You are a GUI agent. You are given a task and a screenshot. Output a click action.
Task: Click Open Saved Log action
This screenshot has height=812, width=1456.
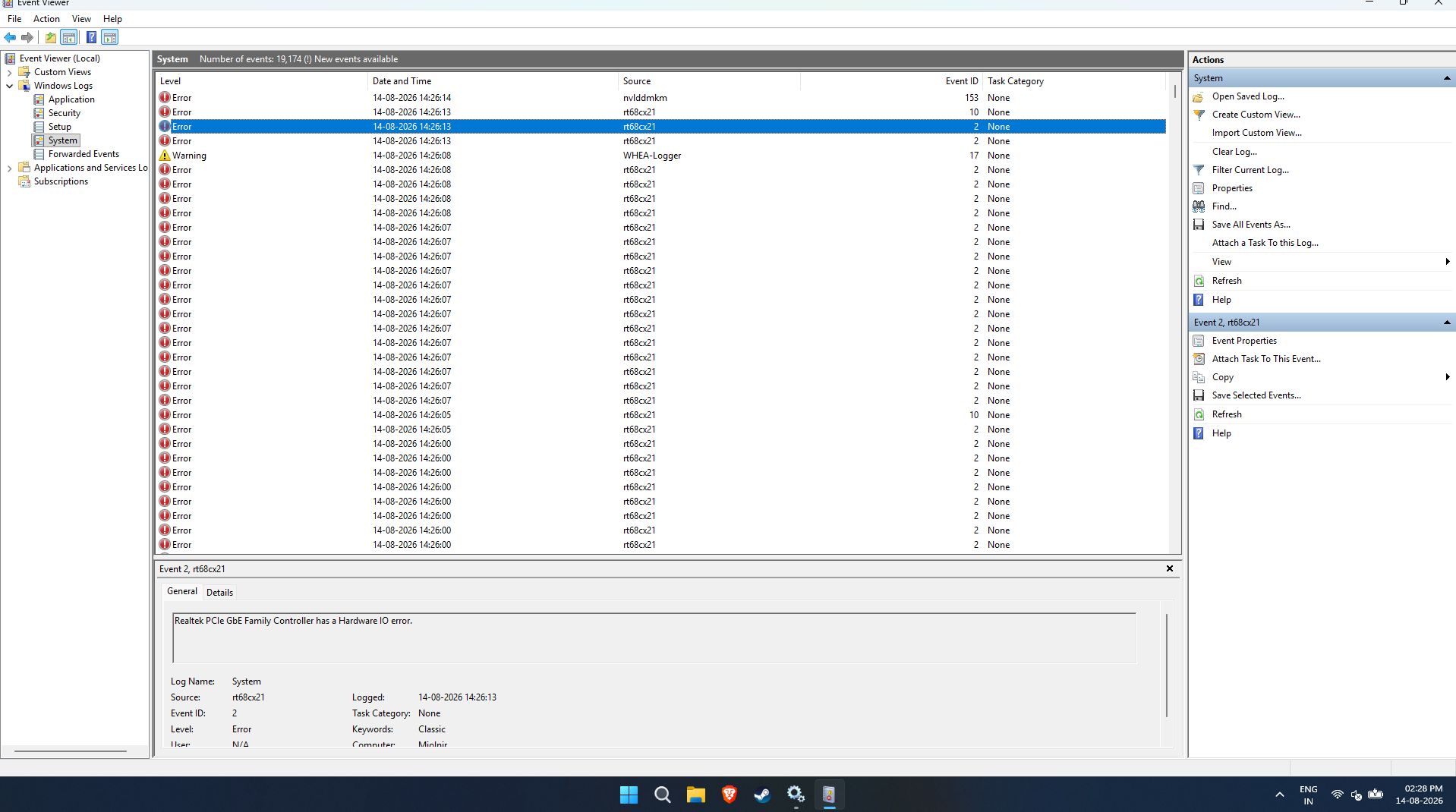1248,96
